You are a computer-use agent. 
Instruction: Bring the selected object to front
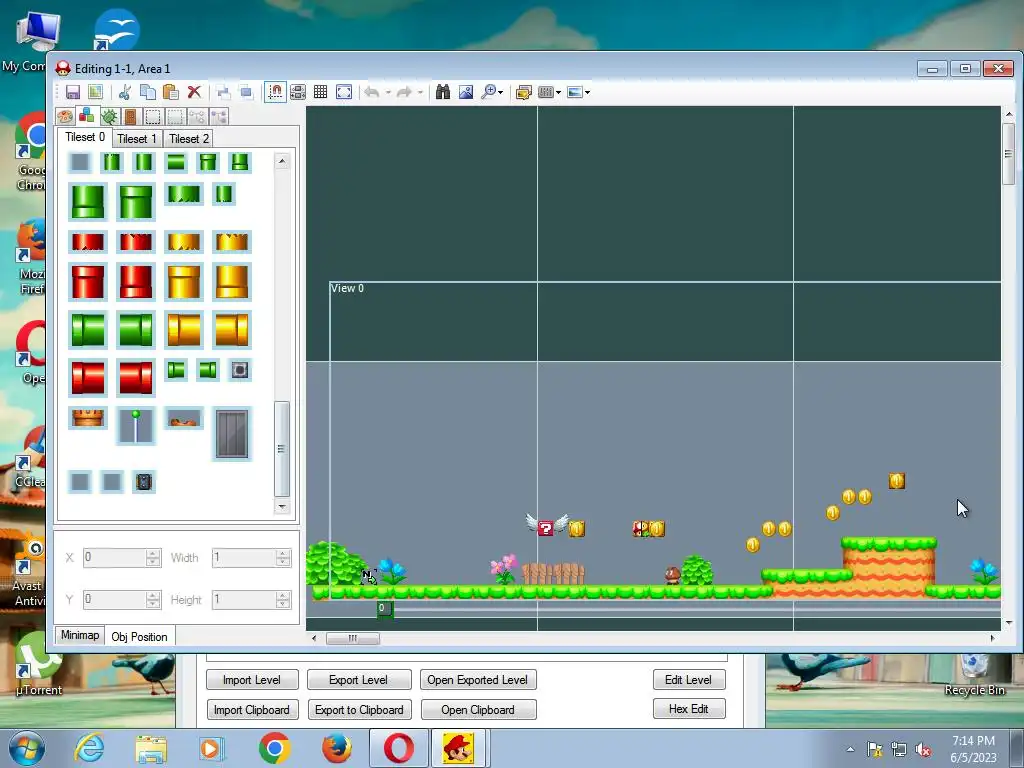(x=223, y=92)
